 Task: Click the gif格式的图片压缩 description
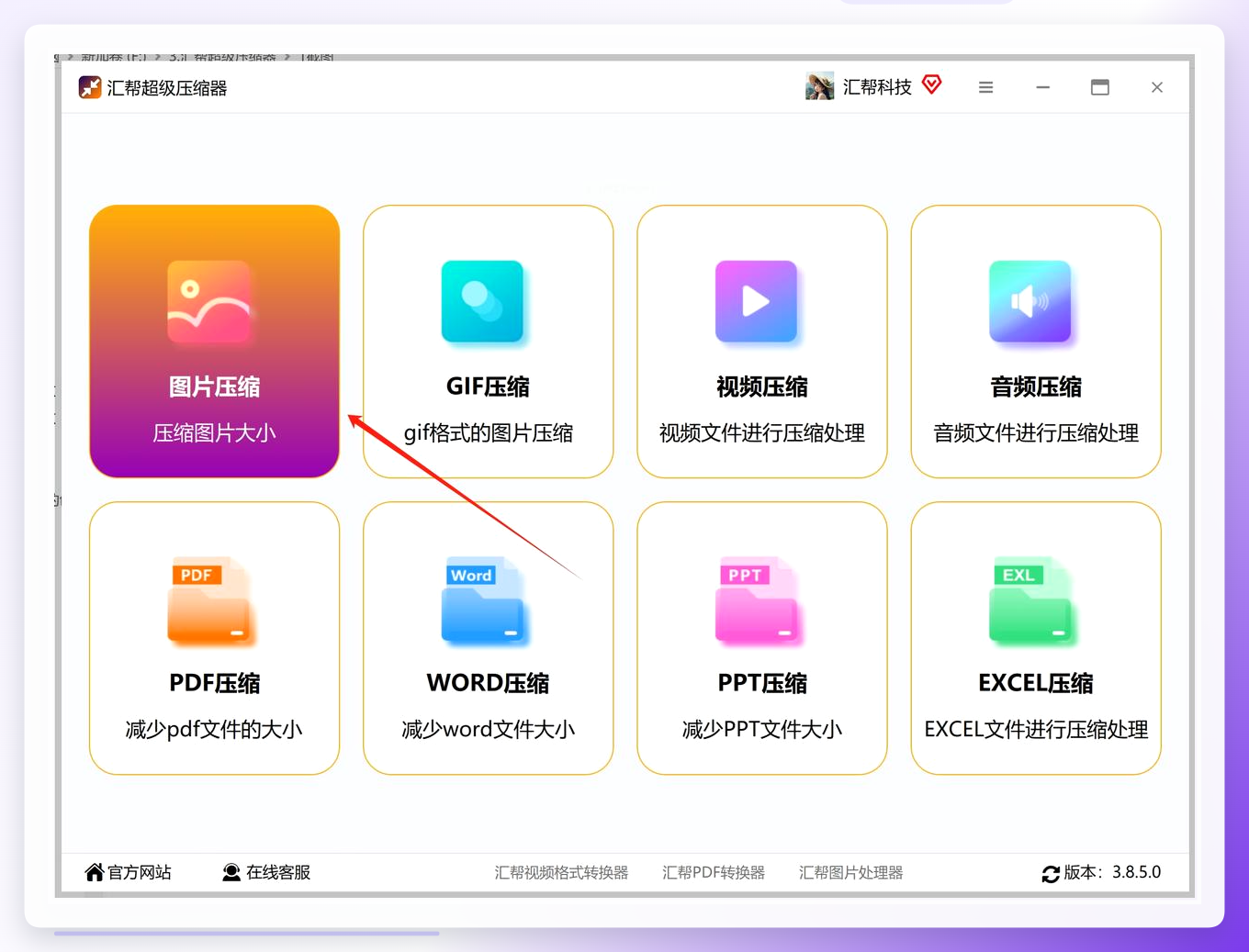click(489, 433)
